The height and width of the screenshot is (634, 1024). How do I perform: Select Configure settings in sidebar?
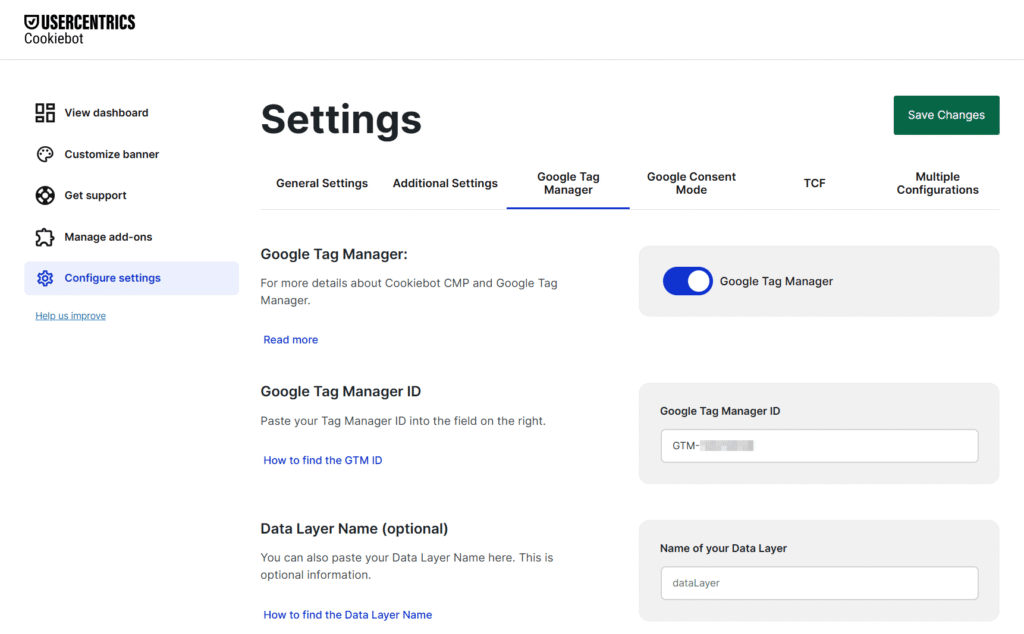pyautogui.click(x=131, y=278)
